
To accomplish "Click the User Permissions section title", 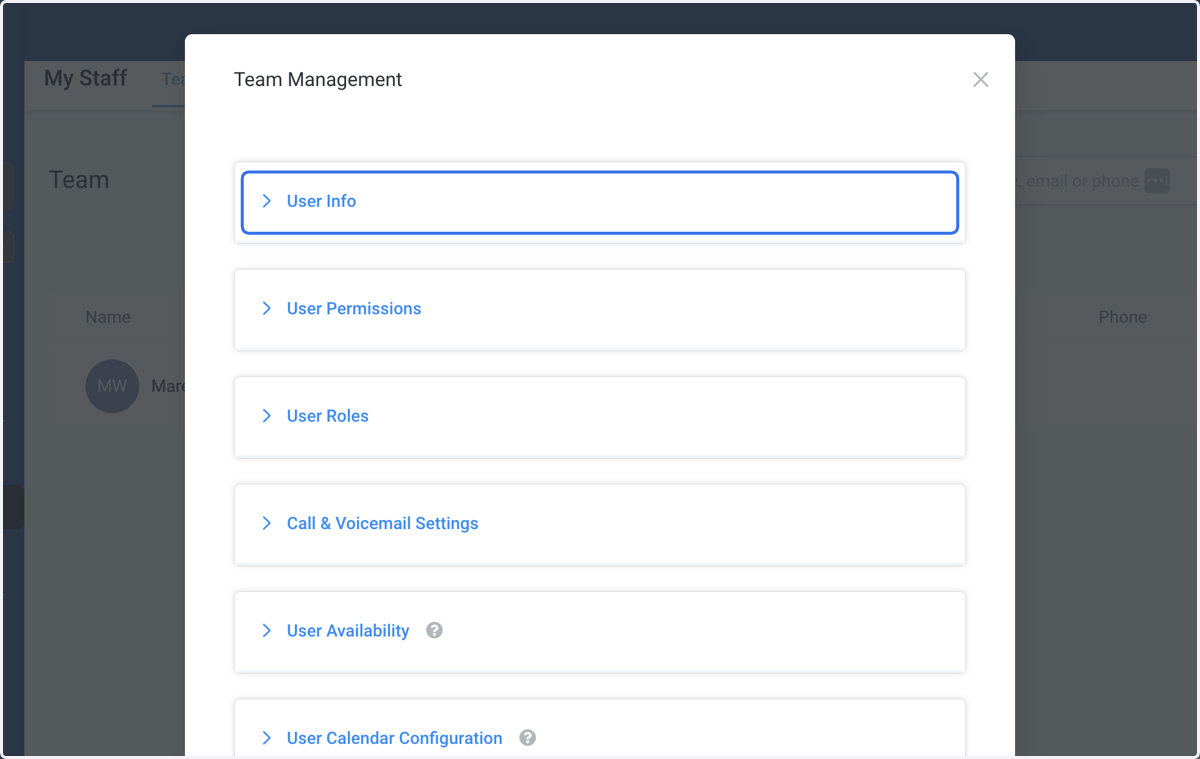I will coord(354,308).
